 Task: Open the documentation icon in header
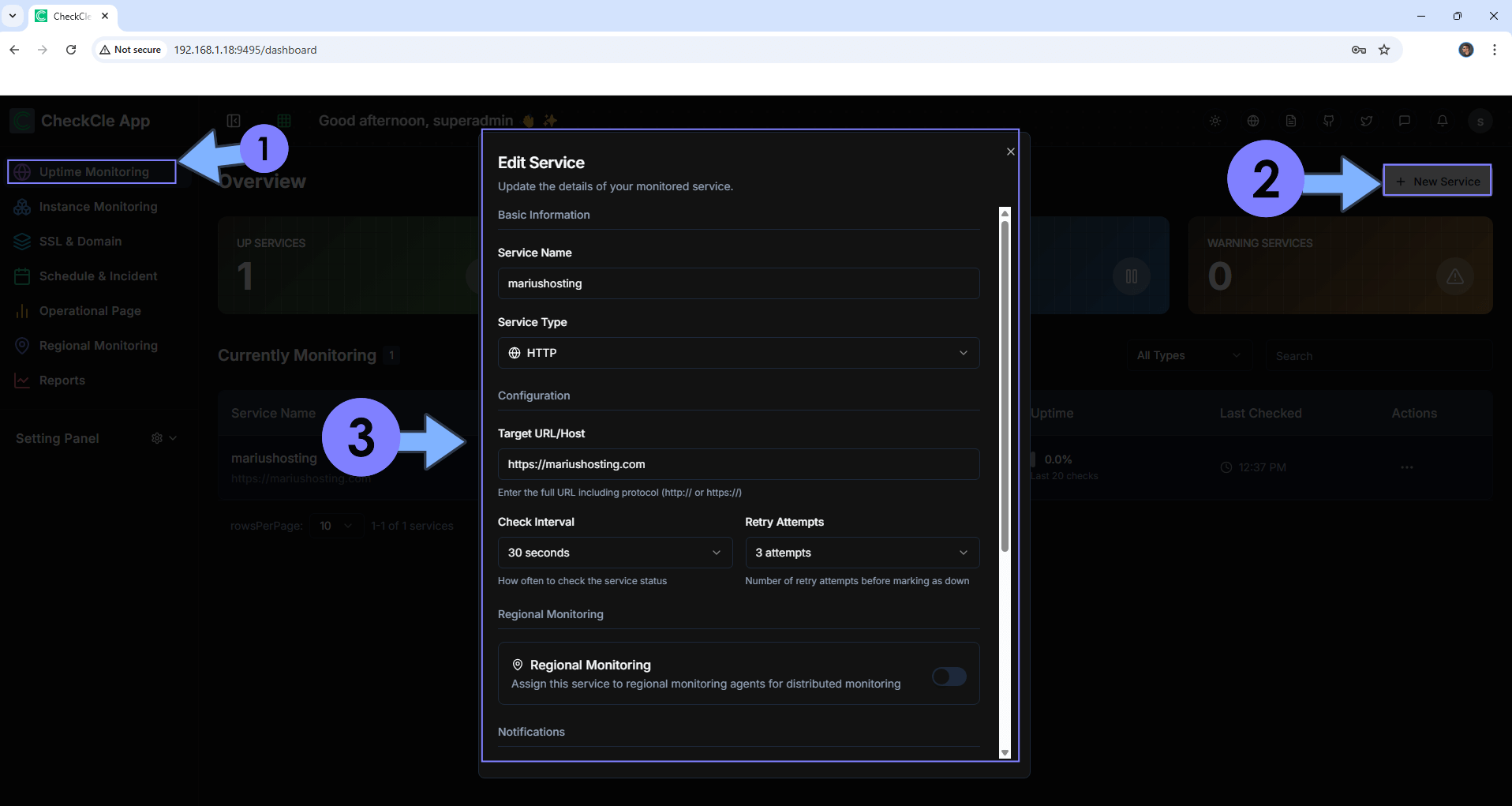1291,121
